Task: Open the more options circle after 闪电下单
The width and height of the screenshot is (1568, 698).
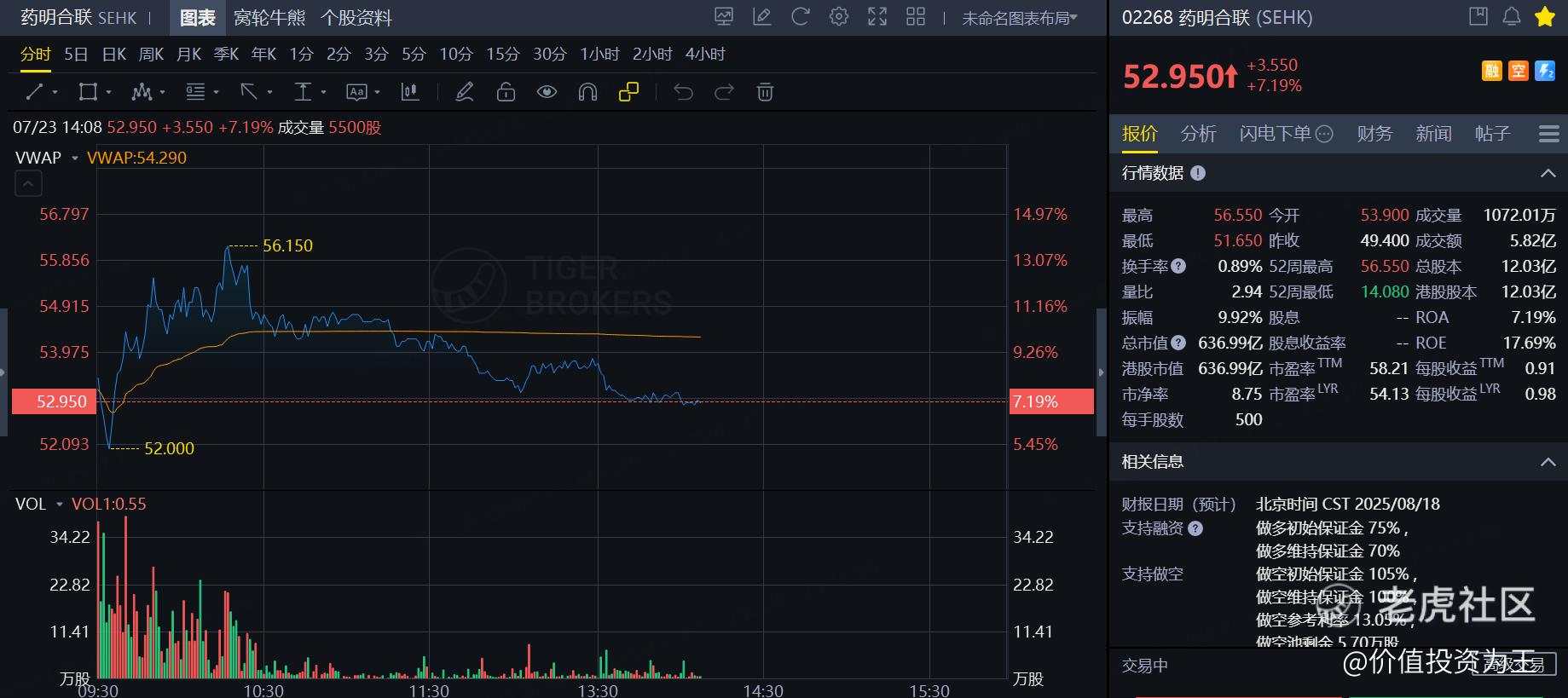Action: (1324, 134)
